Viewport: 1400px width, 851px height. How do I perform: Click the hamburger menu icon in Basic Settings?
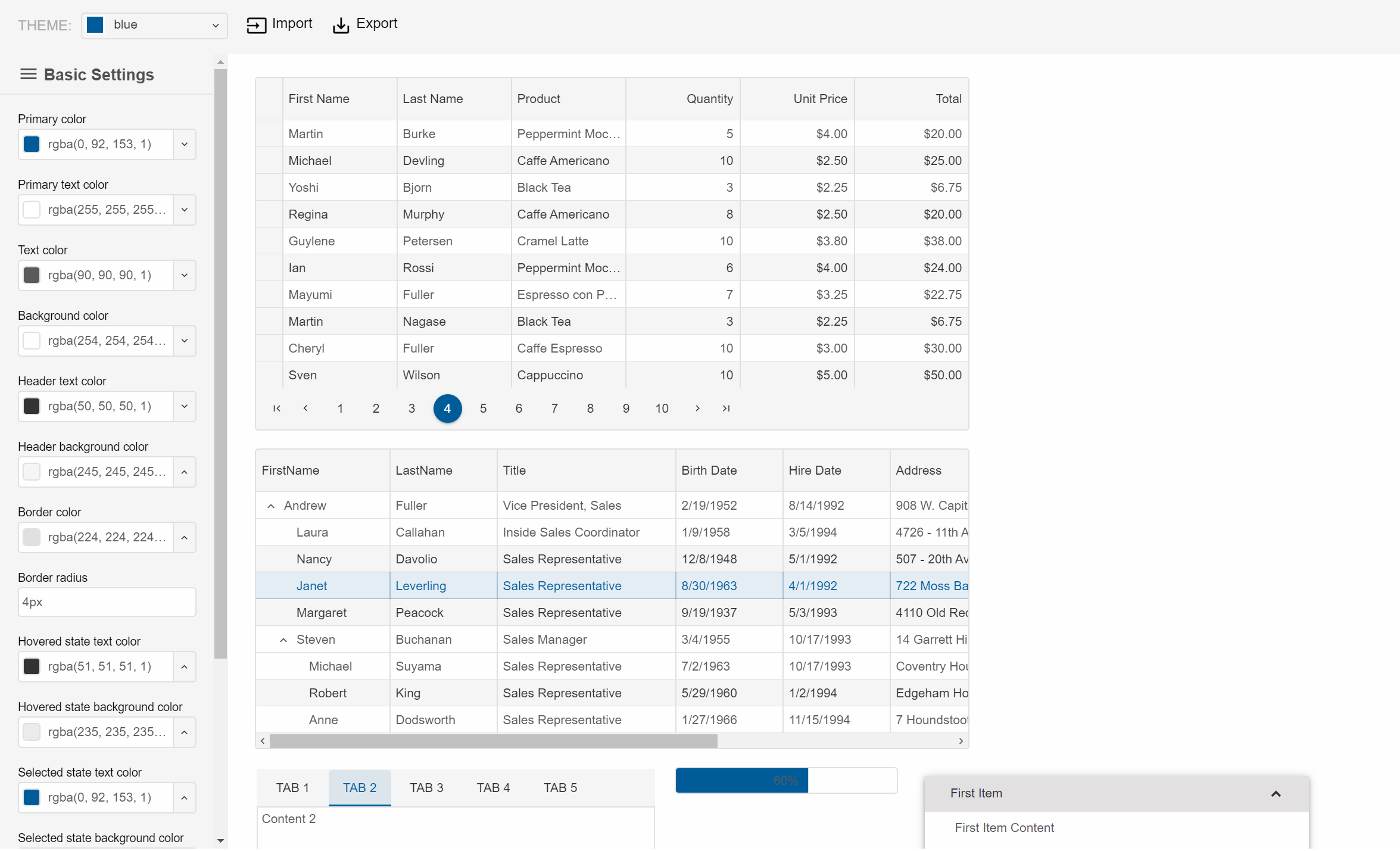(27, 75)
